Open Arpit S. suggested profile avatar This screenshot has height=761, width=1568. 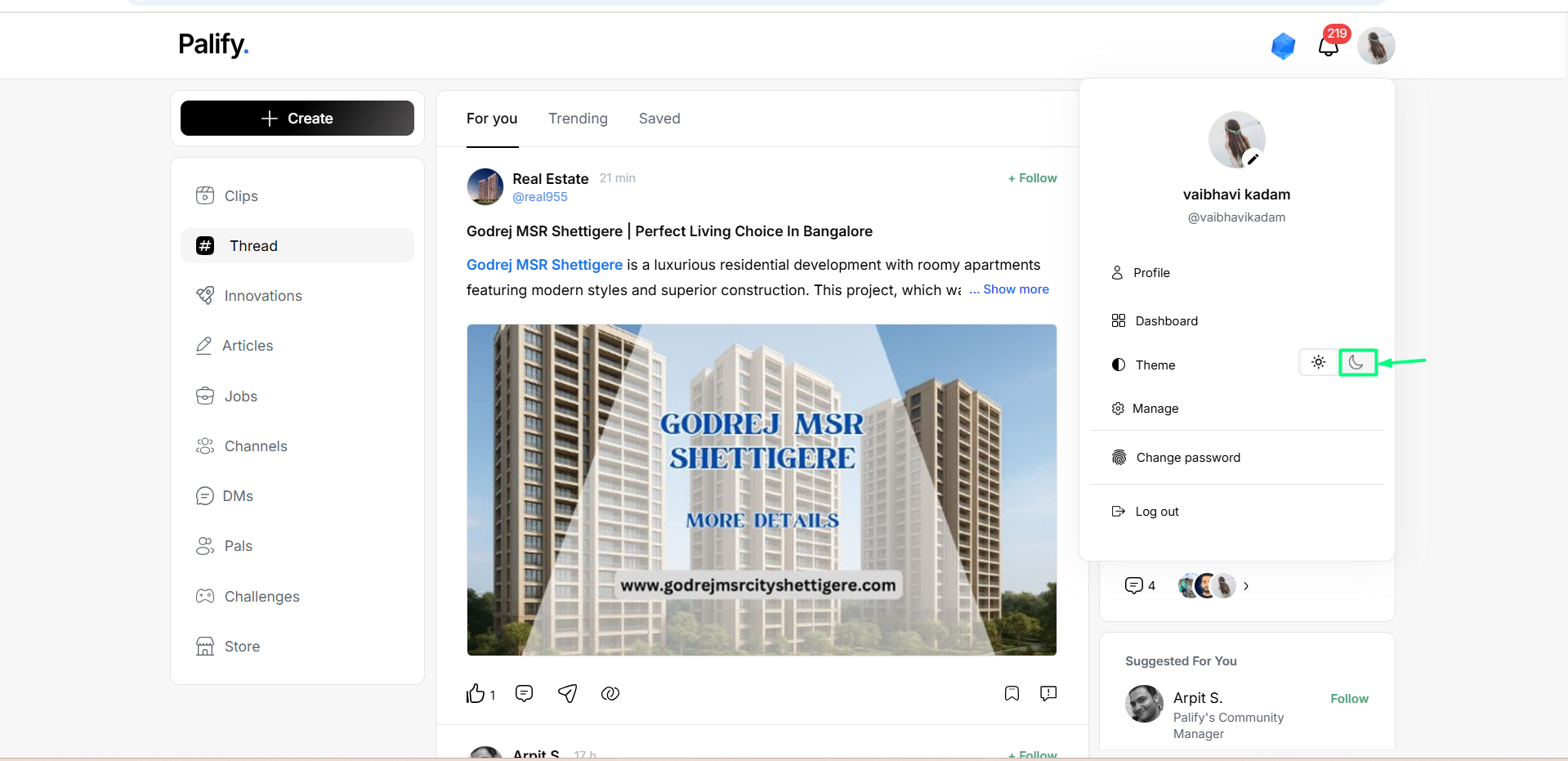point(1144,704)
